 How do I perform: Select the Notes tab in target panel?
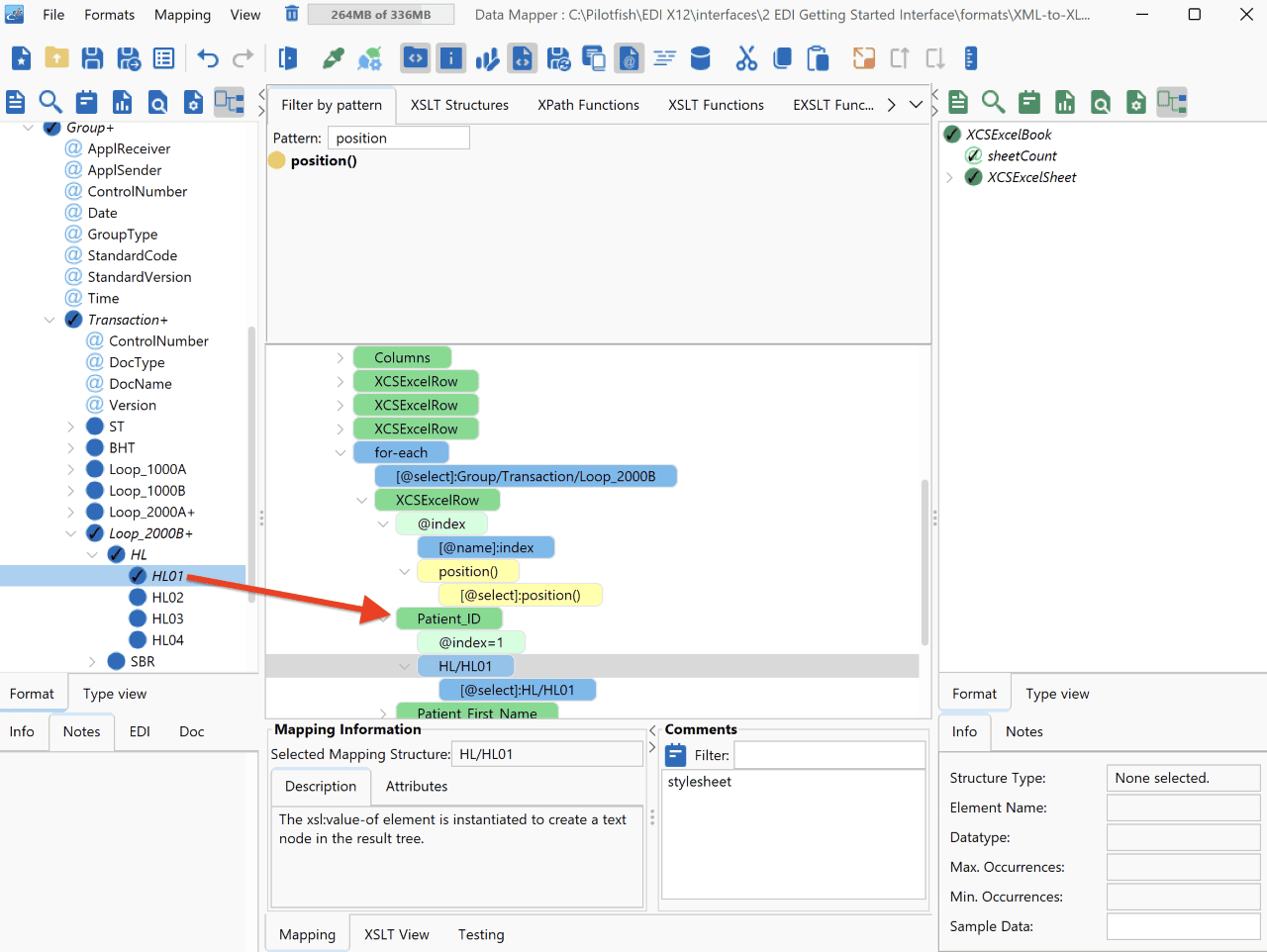click(1023, 731)
